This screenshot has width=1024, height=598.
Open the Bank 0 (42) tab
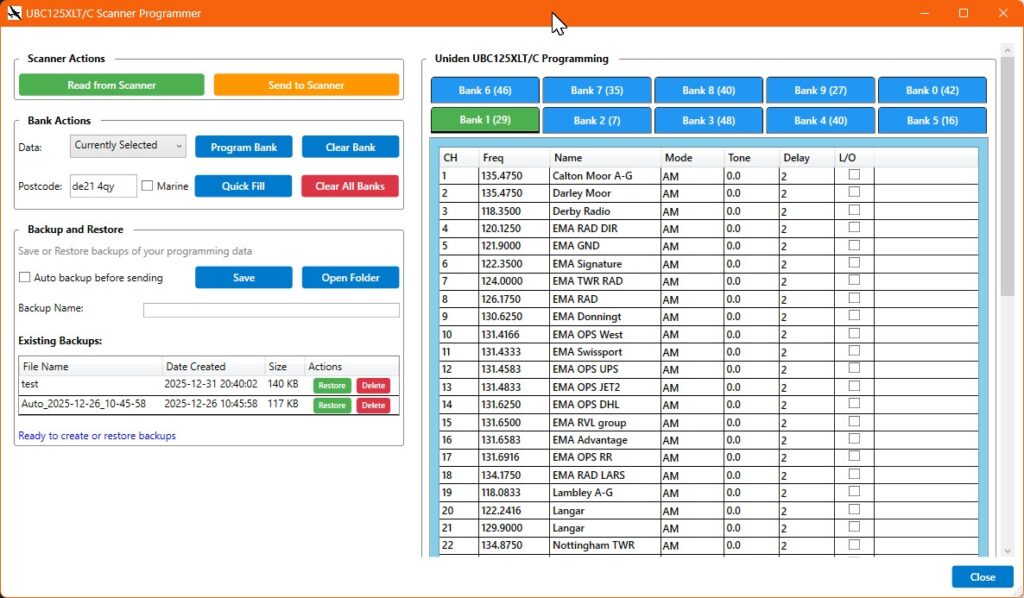[x=932, y=90]
